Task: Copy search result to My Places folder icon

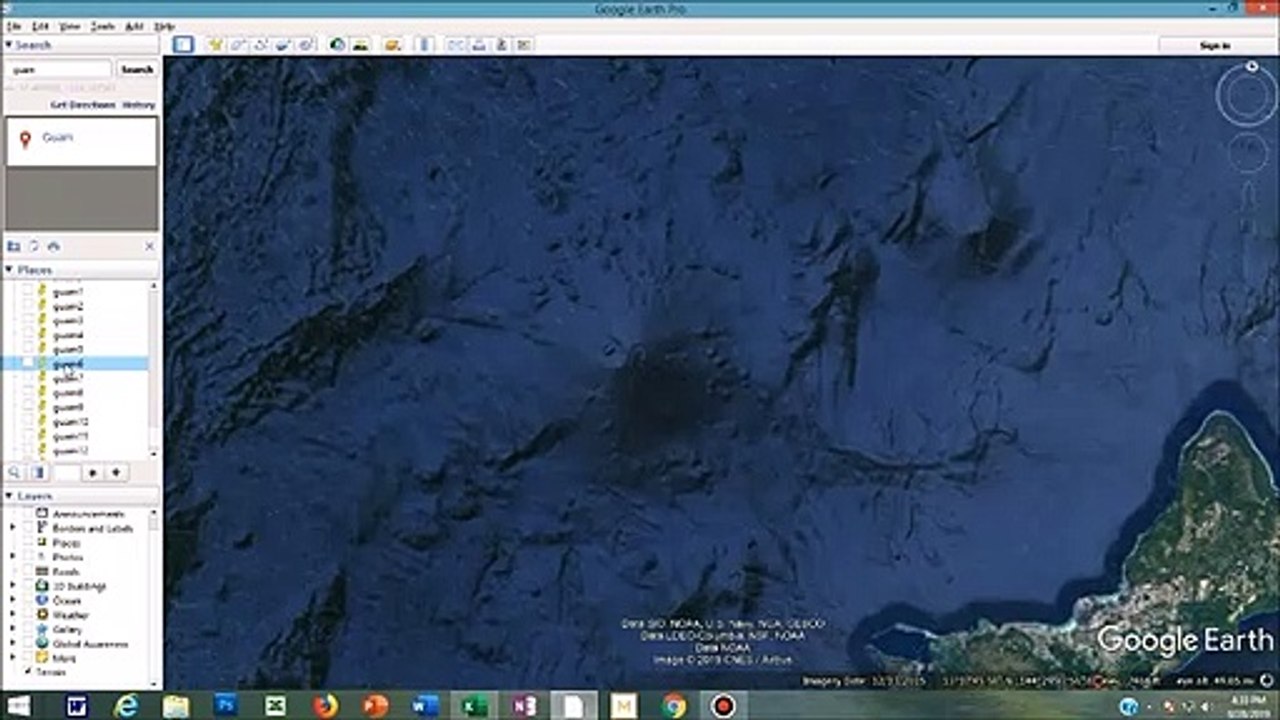Action: [14, 246]
